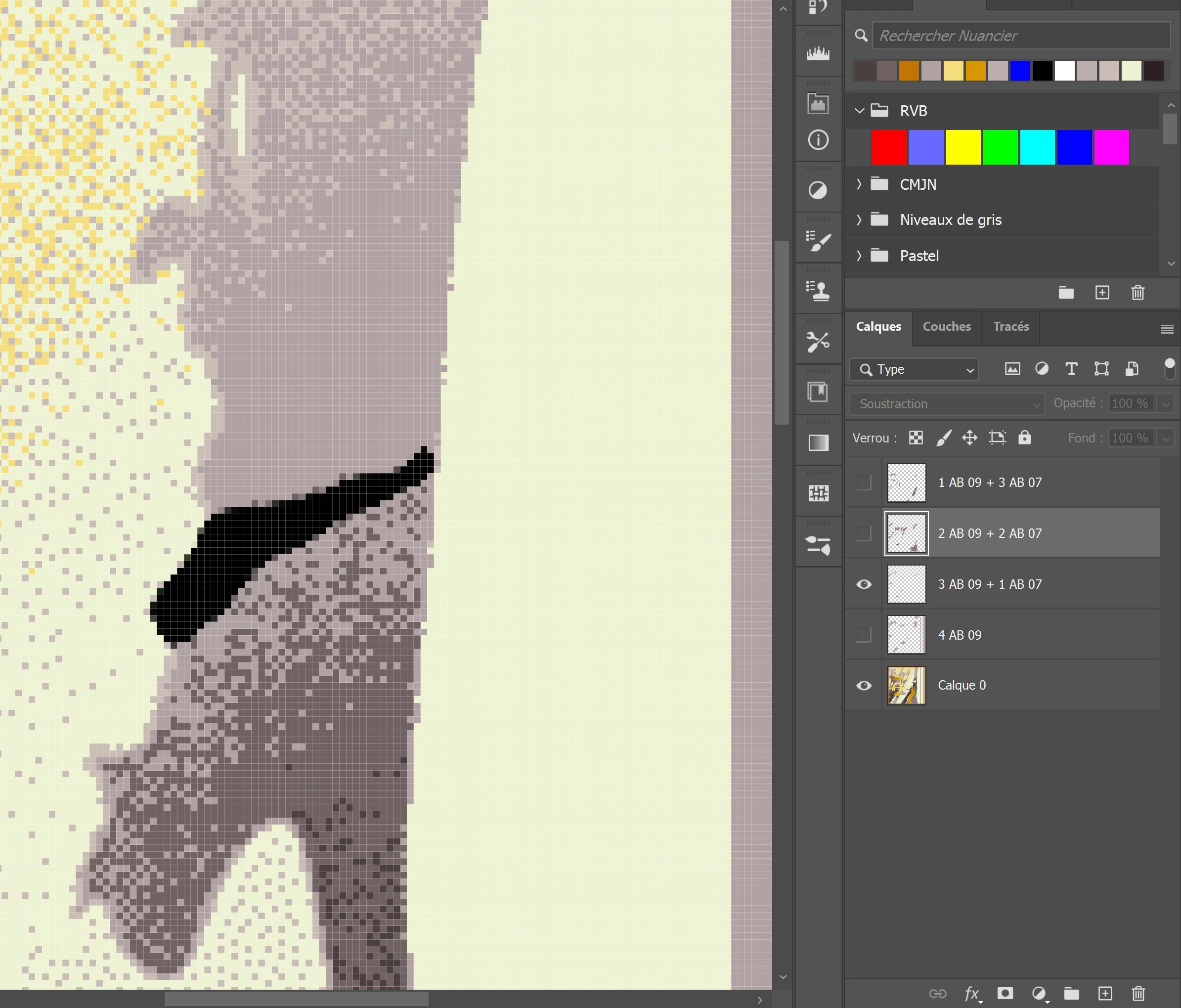The image size is (1181, 1008).
Task: Toggle visibility of 3 AB 09 + 1 AB 07
Action: point(864,584)
